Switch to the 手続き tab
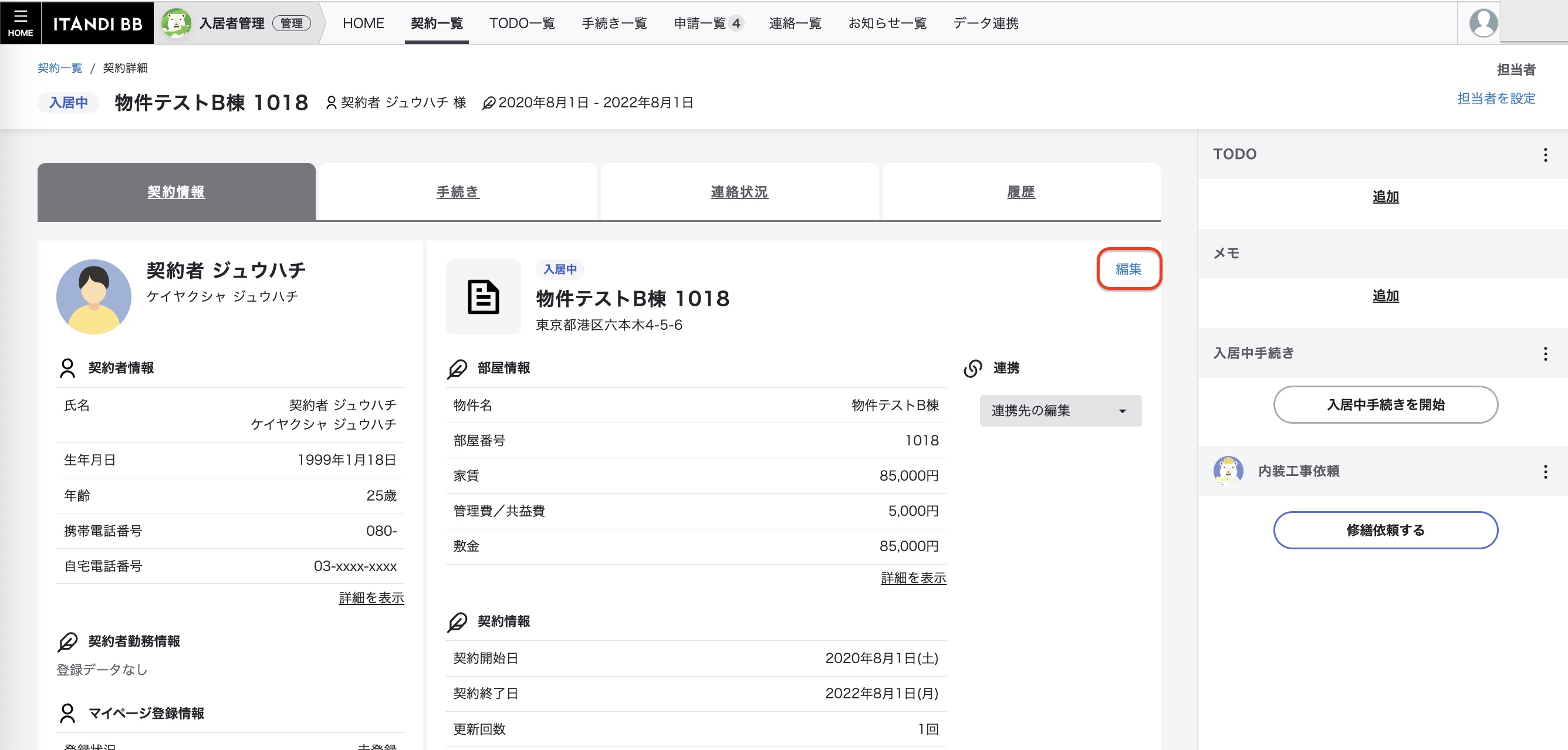The height and width of the screenshot is (750, 1568). (458, 192)
